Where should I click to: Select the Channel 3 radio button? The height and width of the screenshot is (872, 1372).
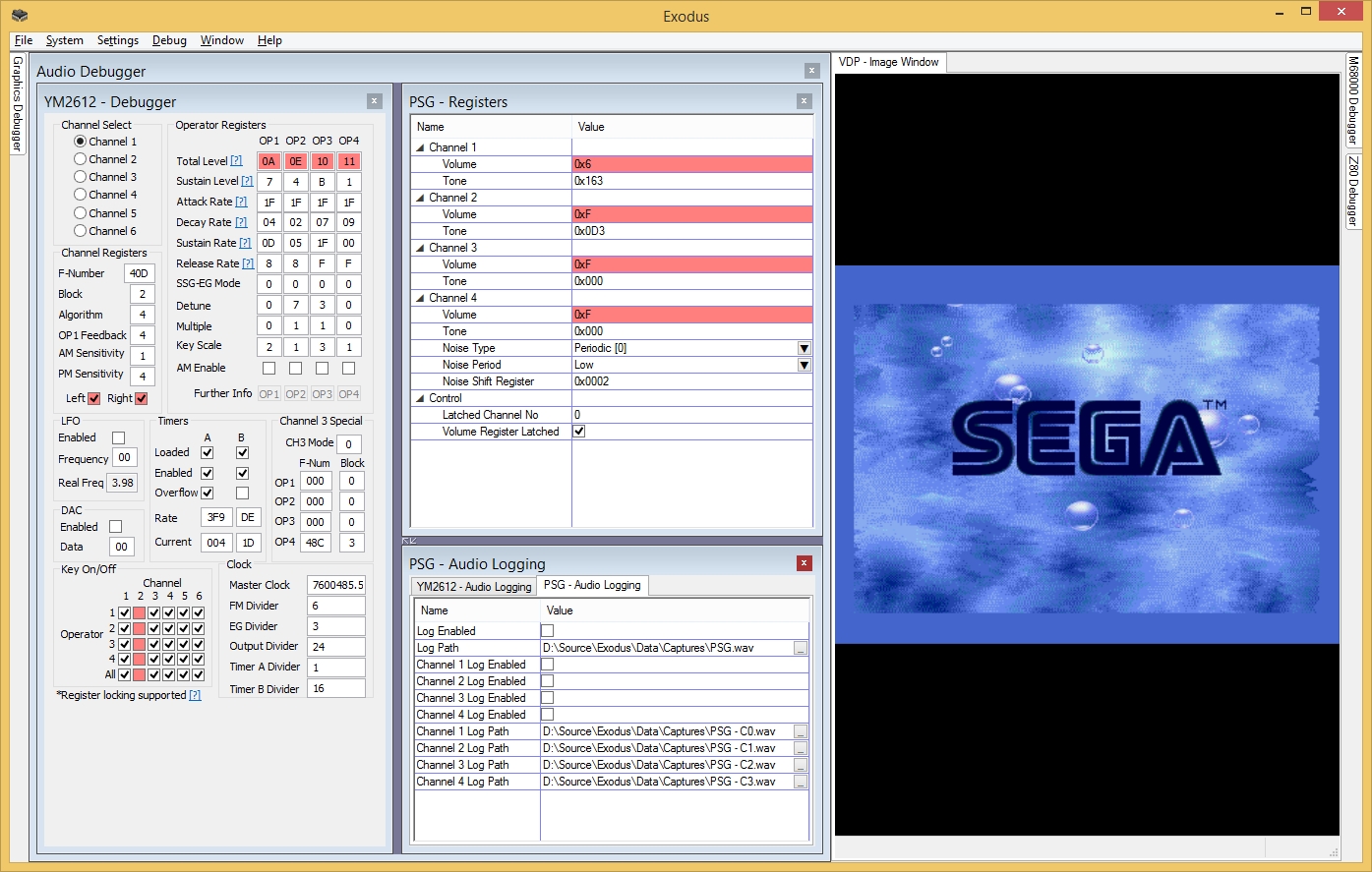pos(81,177)
